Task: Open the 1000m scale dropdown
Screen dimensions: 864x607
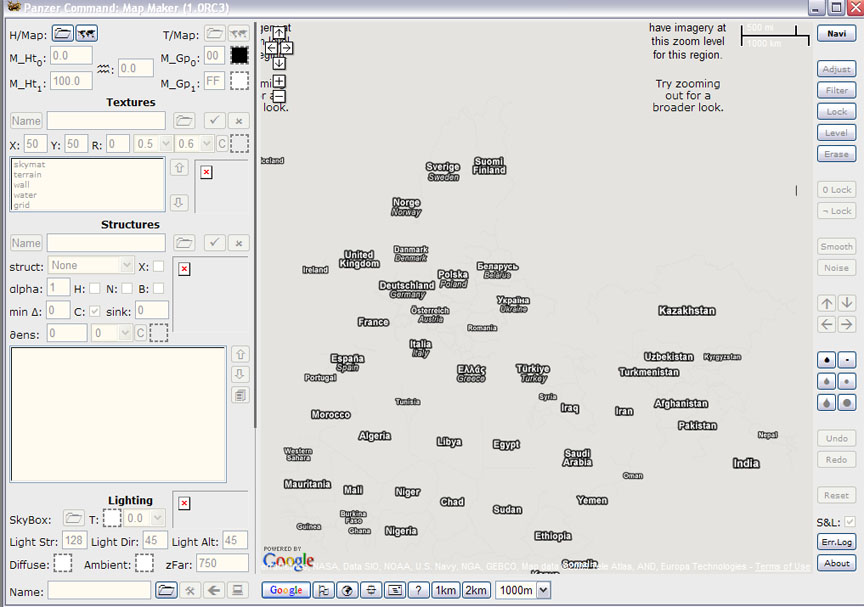Action: tap(544, 590)
